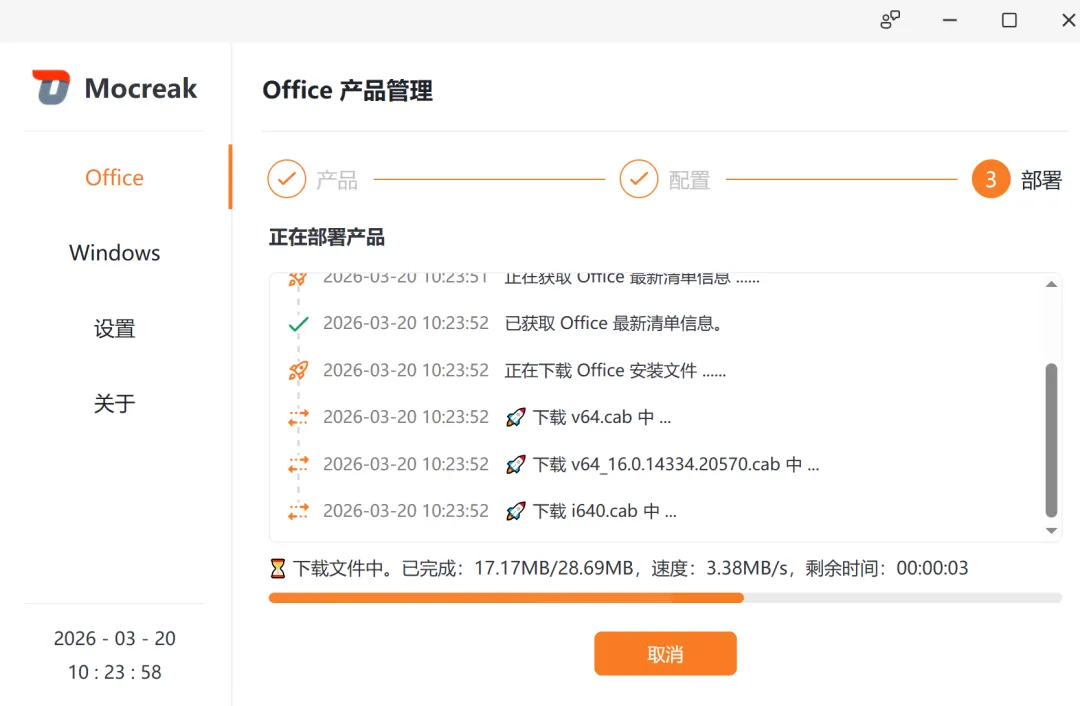Click the 下载 i640.cab 中 log text
This screenshot has width=1080, height=706.
tap(605, 511)
